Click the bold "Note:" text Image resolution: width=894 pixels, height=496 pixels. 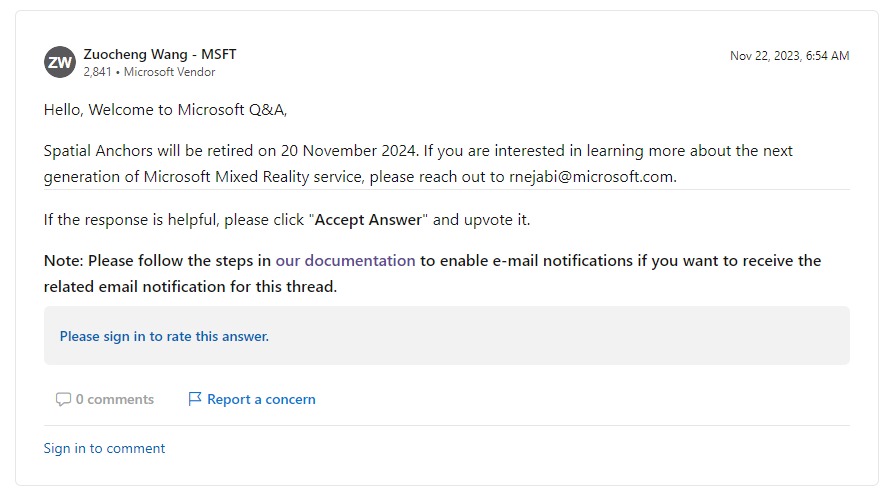pyautogui.click(x=64, y=261)
